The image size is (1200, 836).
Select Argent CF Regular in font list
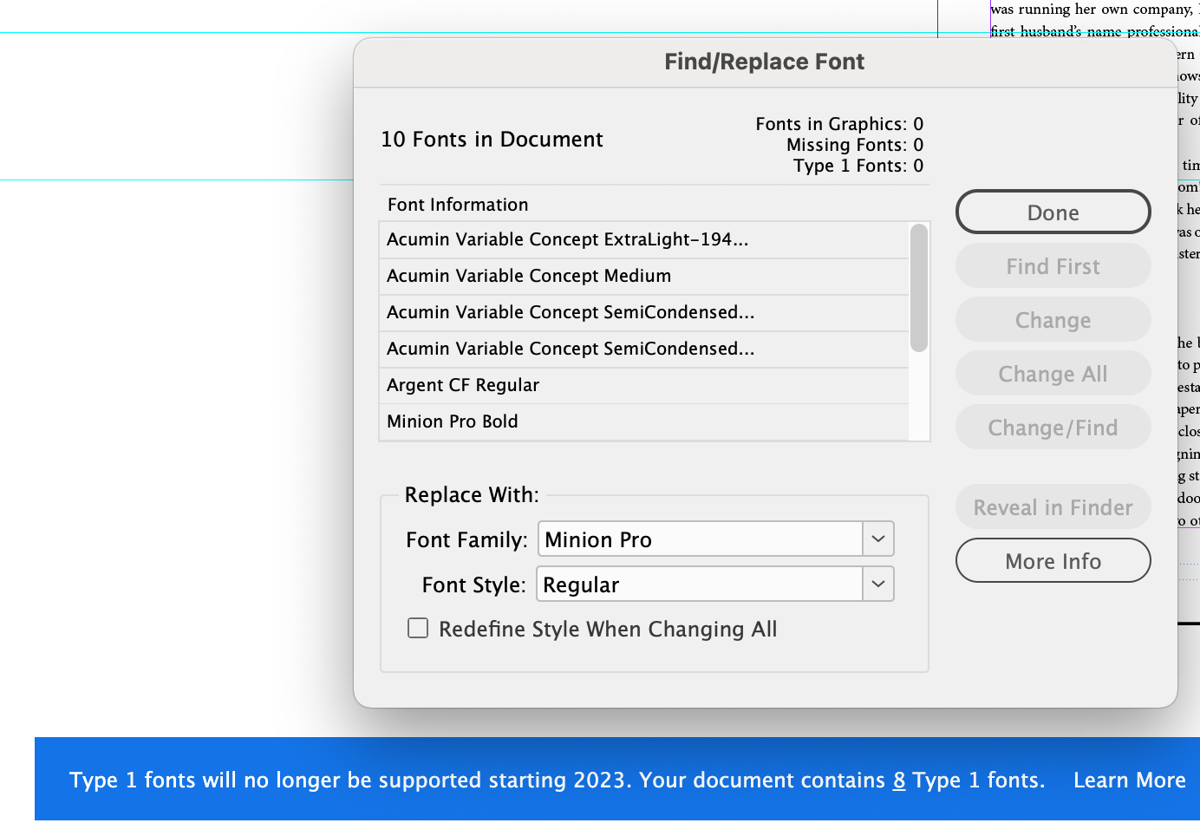pos(644,385)
